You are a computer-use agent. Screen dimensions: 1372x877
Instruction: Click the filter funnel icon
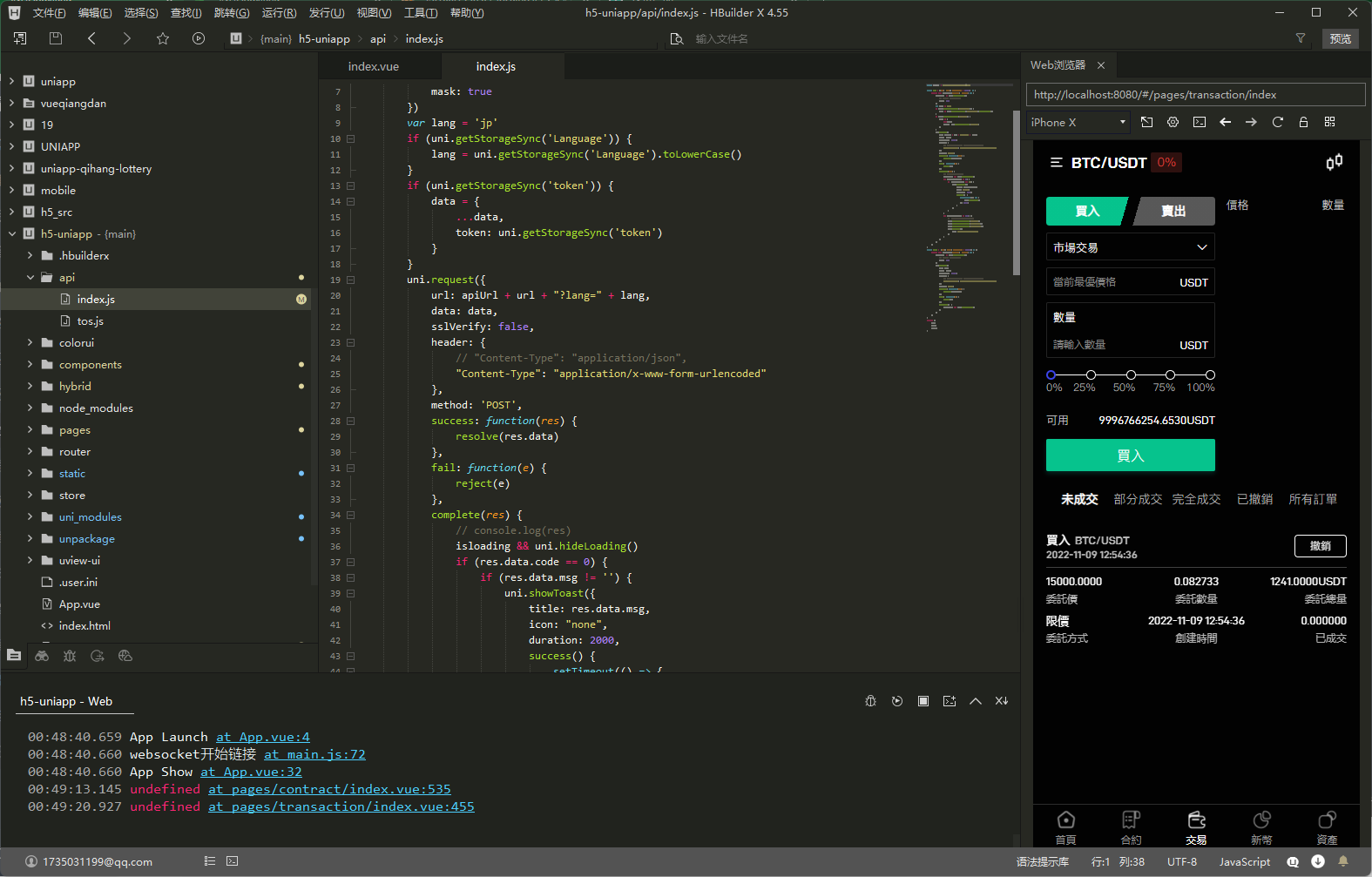click(1301, 38)
